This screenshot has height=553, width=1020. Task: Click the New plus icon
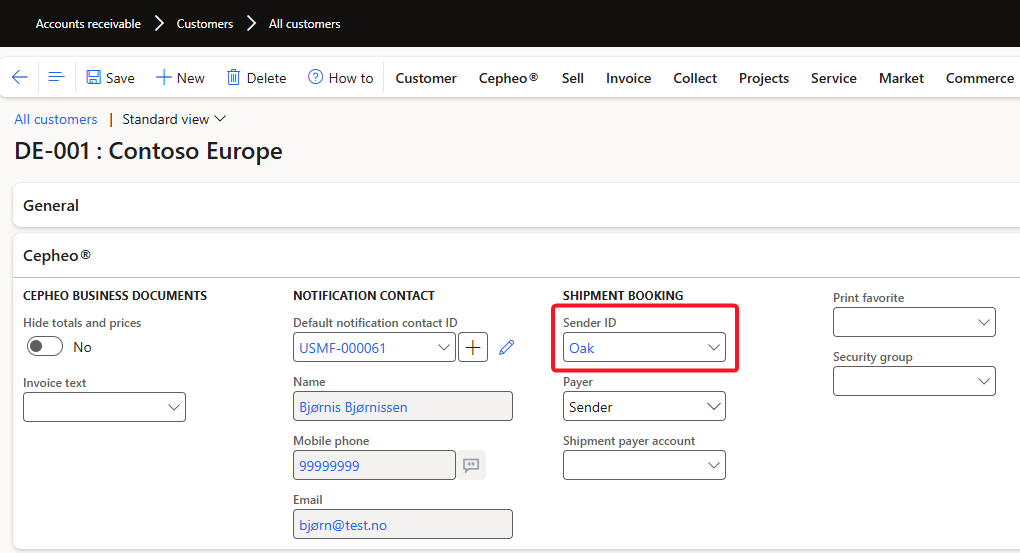(164, 78)
